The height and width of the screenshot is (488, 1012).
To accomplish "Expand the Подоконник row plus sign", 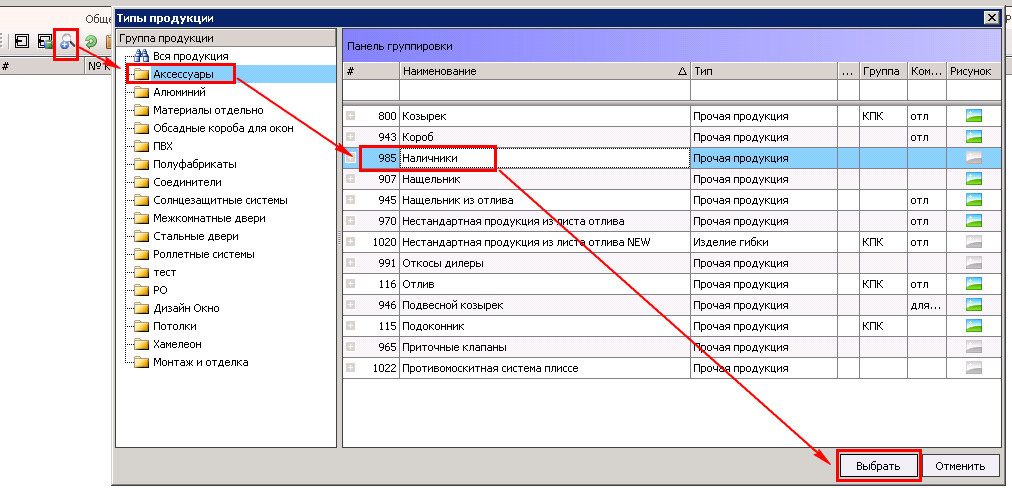I will (350, 326).
